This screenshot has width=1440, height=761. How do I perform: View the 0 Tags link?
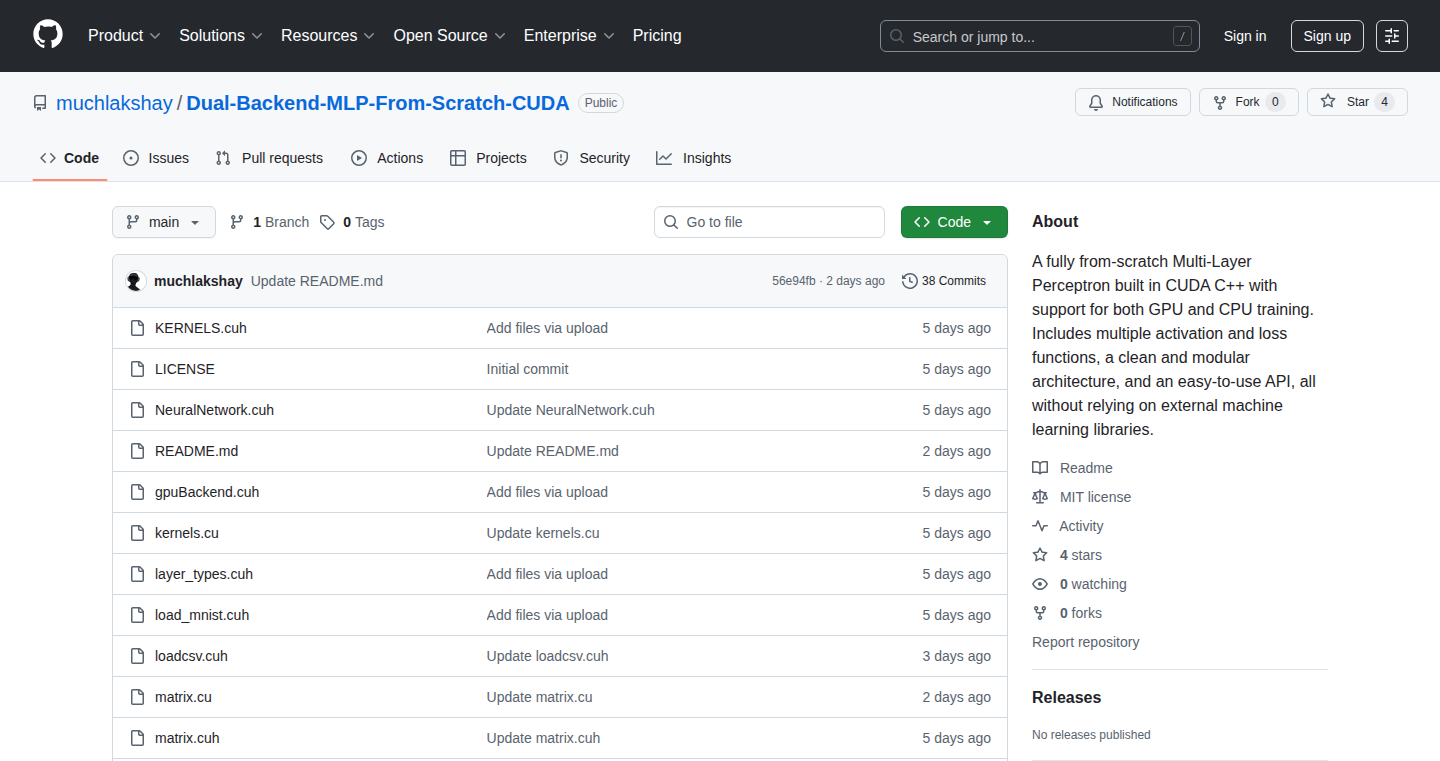tap(352, 222)
